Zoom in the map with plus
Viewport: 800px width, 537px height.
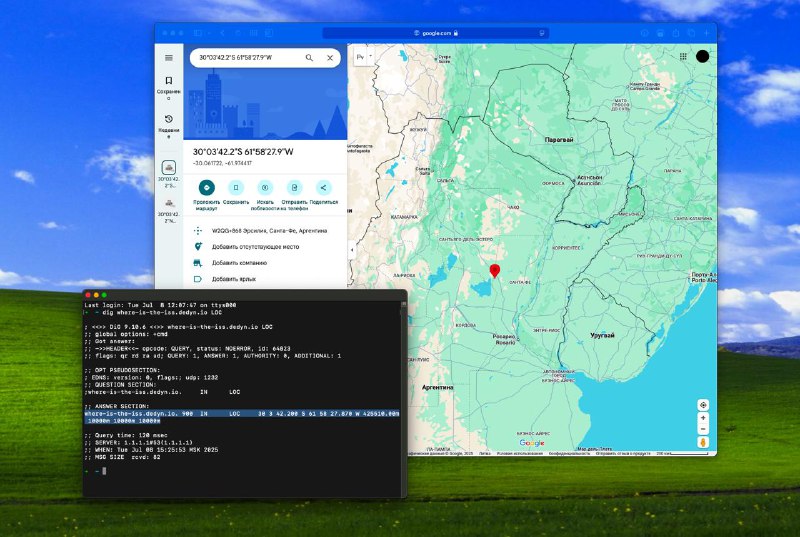point(703,418)
